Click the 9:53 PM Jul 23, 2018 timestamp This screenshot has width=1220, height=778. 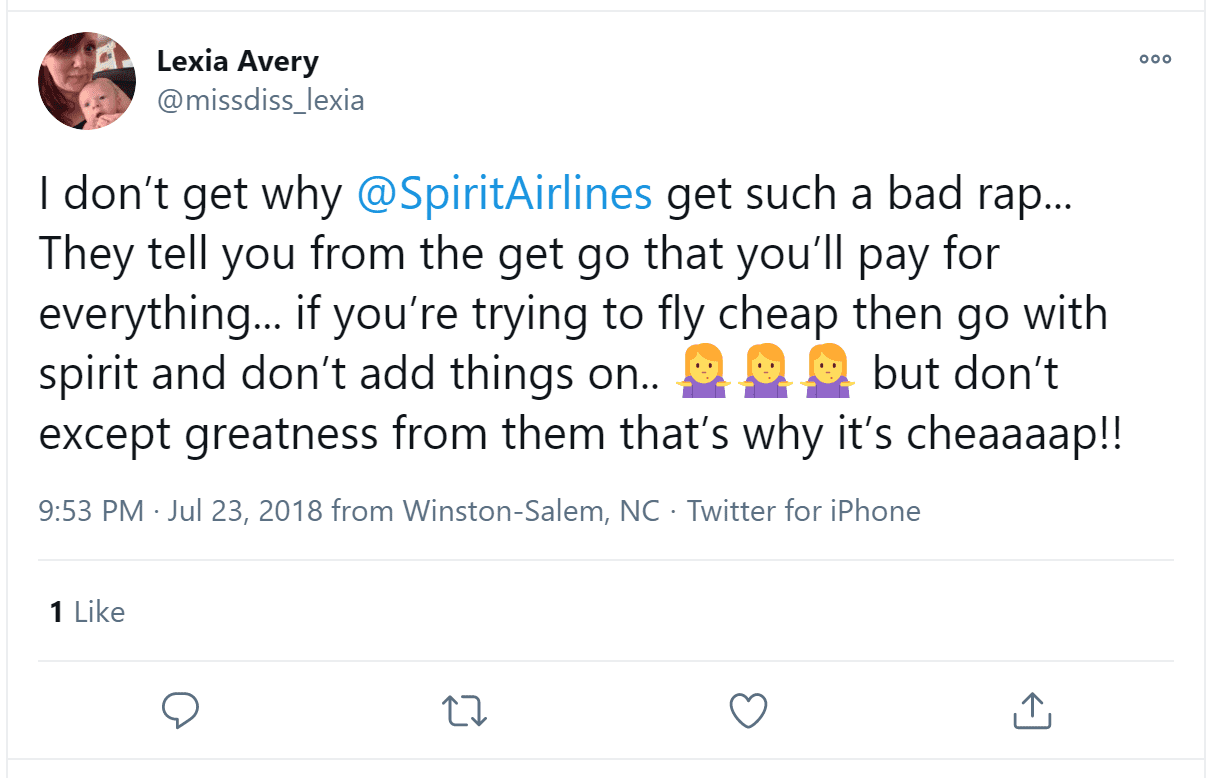click(x=180, y=511)
